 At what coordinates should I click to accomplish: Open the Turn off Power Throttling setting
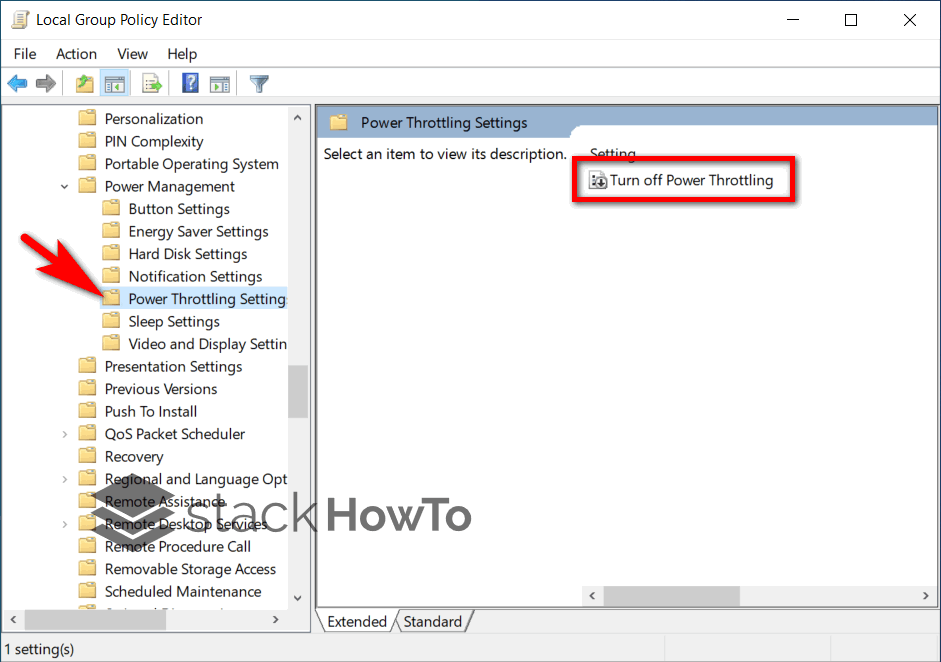coord(683,180)
